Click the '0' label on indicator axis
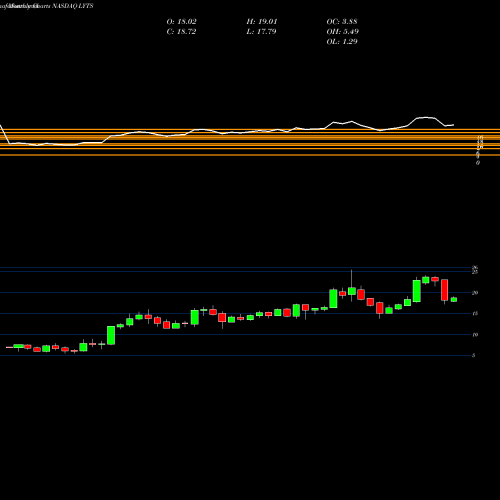 478,163
